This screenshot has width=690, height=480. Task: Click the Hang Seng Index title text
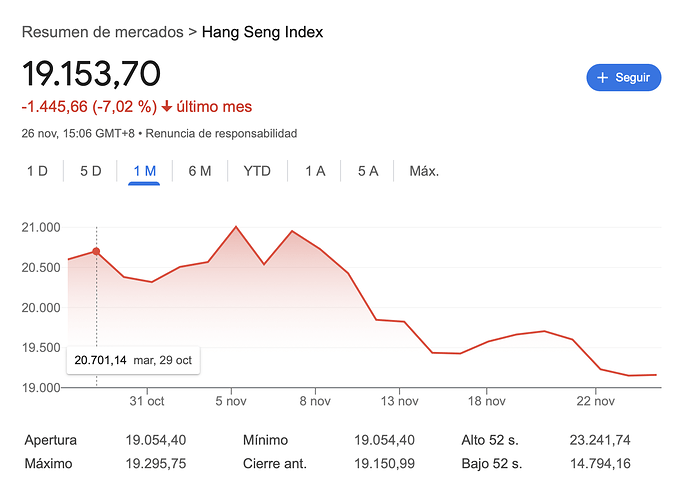click(262, 32)
